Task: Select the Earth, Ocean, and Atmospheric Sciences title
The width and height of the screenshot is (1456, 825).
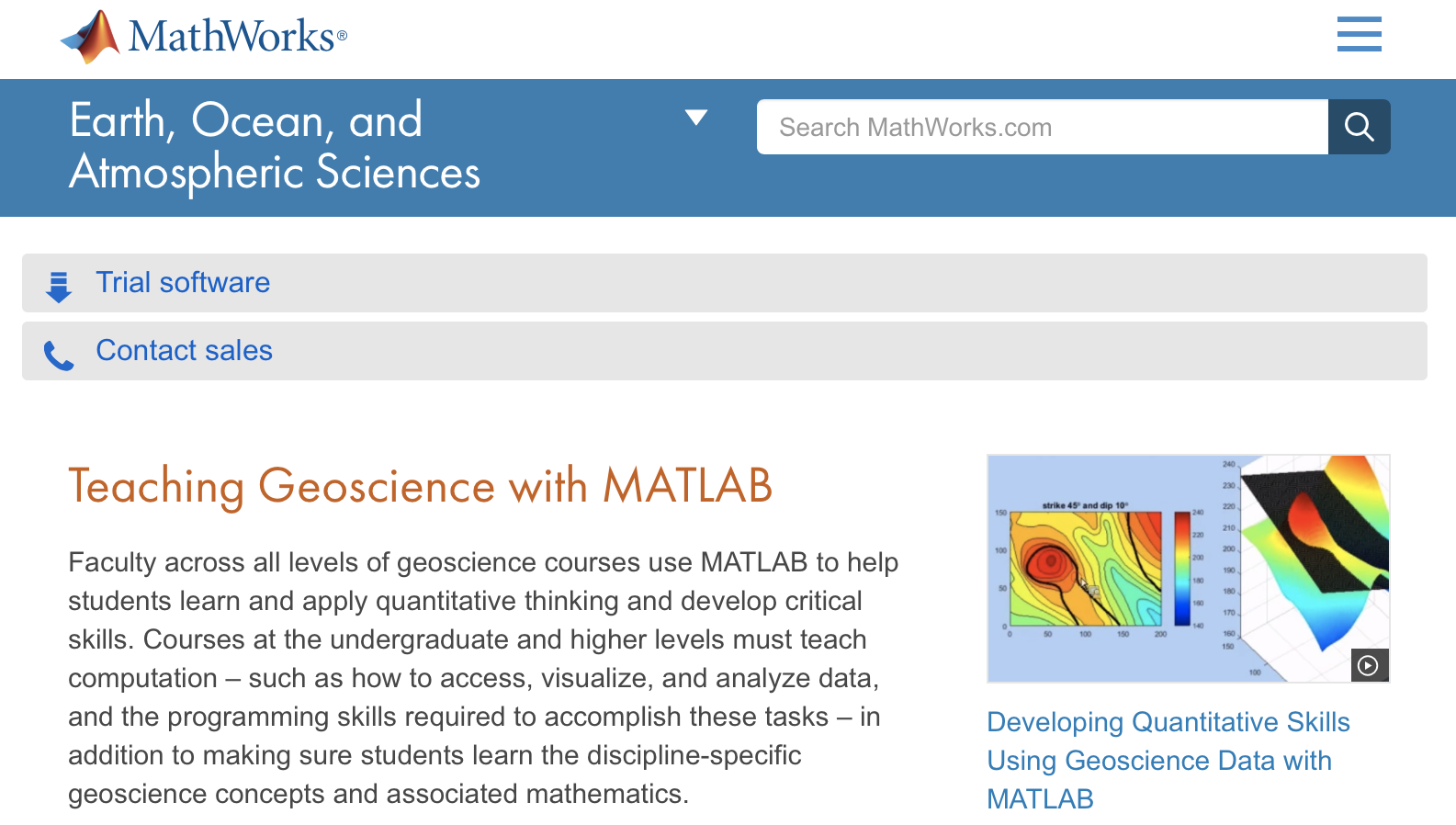Action: pyautogui.click(x=274, y=146)
